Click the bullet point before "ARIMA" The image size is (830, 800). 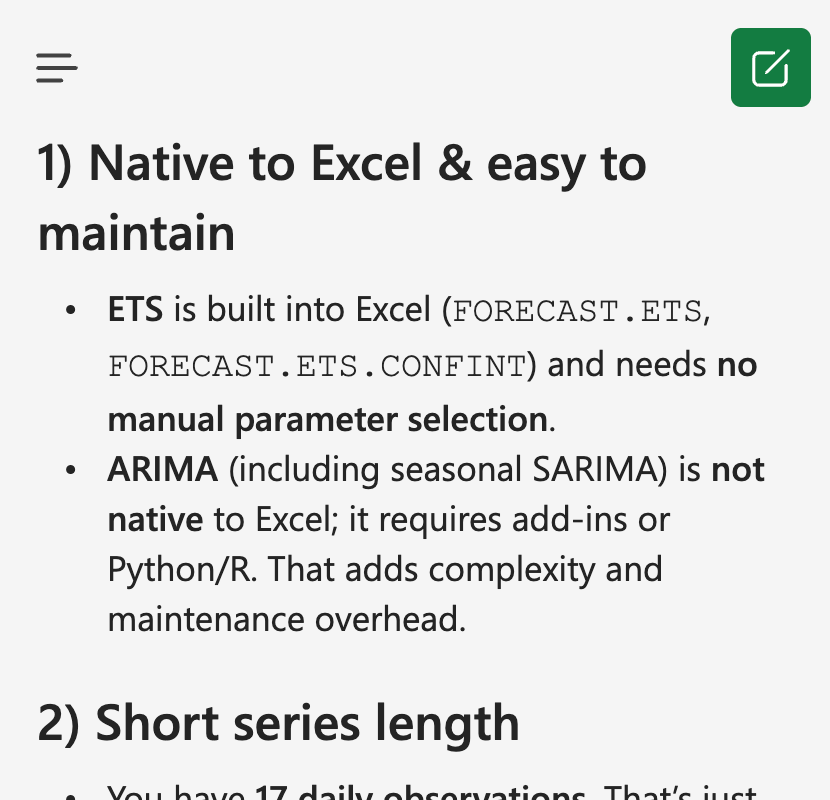click(71, 470)
